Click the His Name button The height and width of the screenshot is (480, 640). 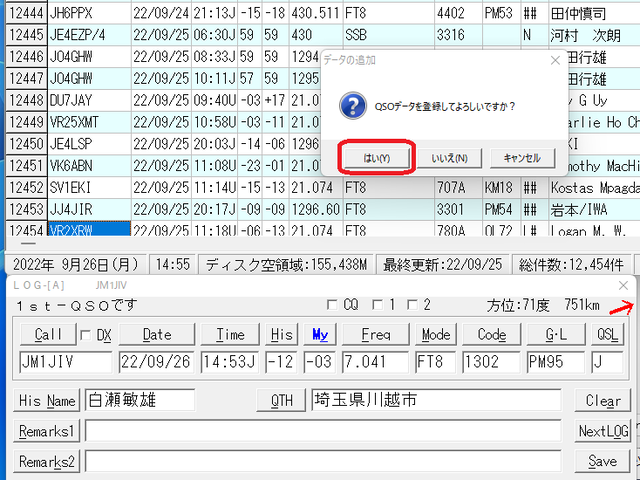click(47, 400)
